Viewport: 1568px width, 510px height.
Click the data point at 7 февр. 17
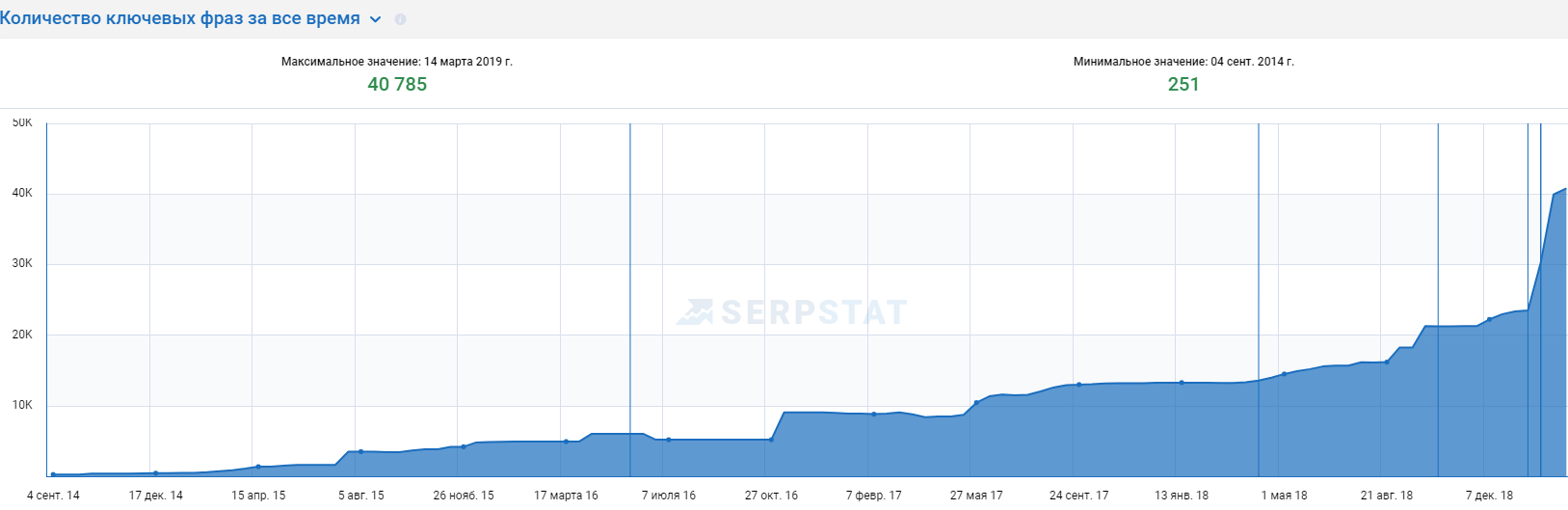click(874, 414)
